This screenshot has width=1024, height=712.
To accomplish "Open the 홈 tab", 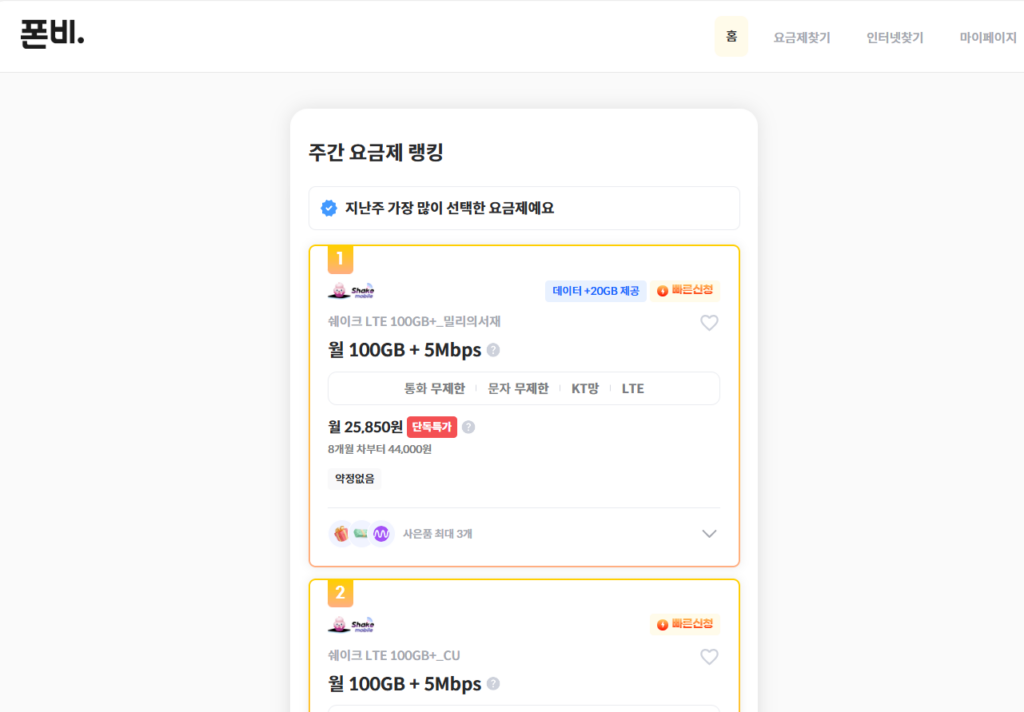I will tap(731, 36).
